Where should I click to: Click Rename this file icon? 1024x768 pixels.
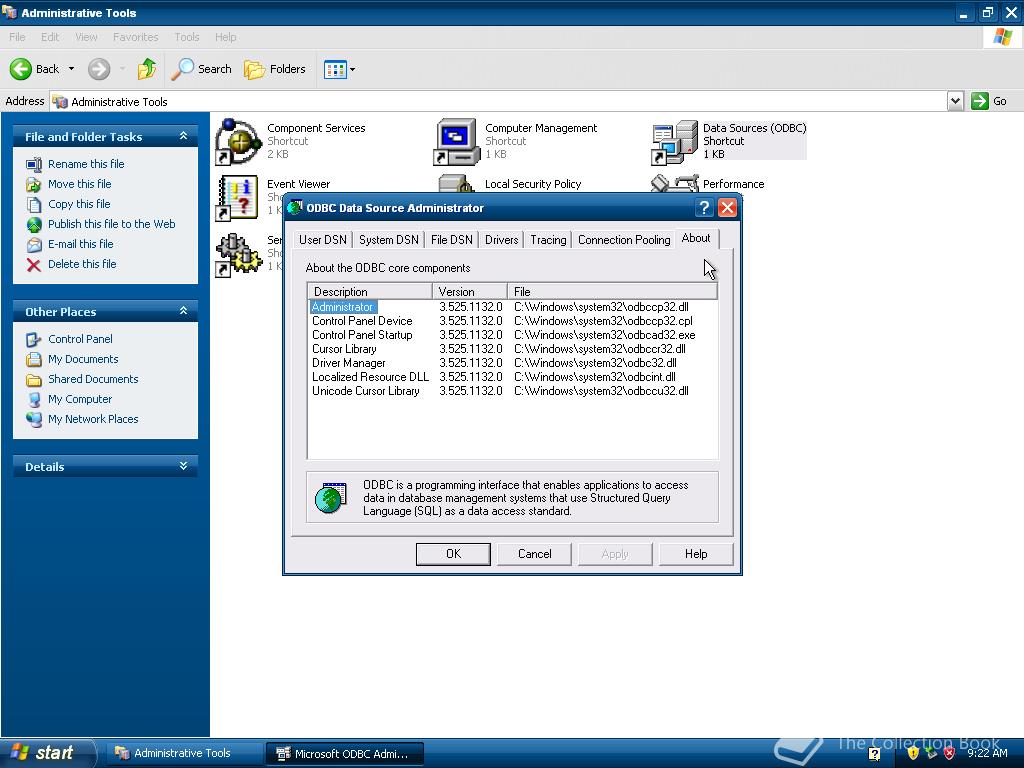(34, 165)
